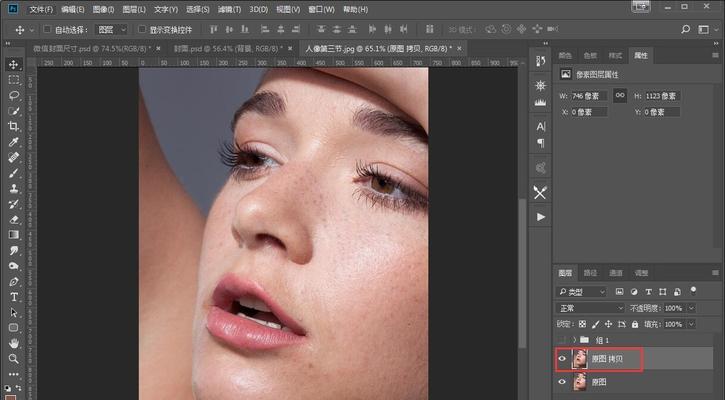Filter layers by pixel layer icon

620,292
